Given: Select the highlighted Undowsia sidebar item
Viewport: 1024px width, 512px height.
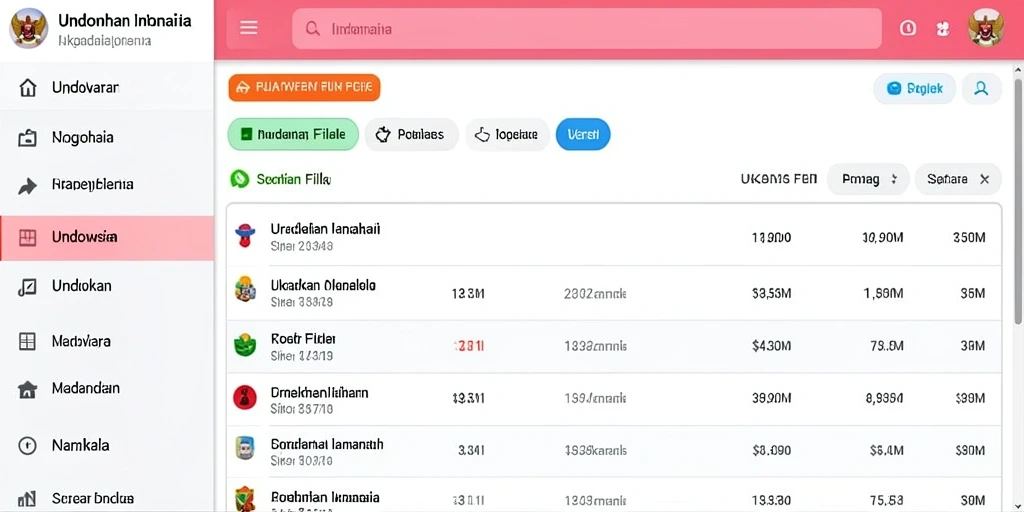Looking at the screenshot, I should [106, 238].
